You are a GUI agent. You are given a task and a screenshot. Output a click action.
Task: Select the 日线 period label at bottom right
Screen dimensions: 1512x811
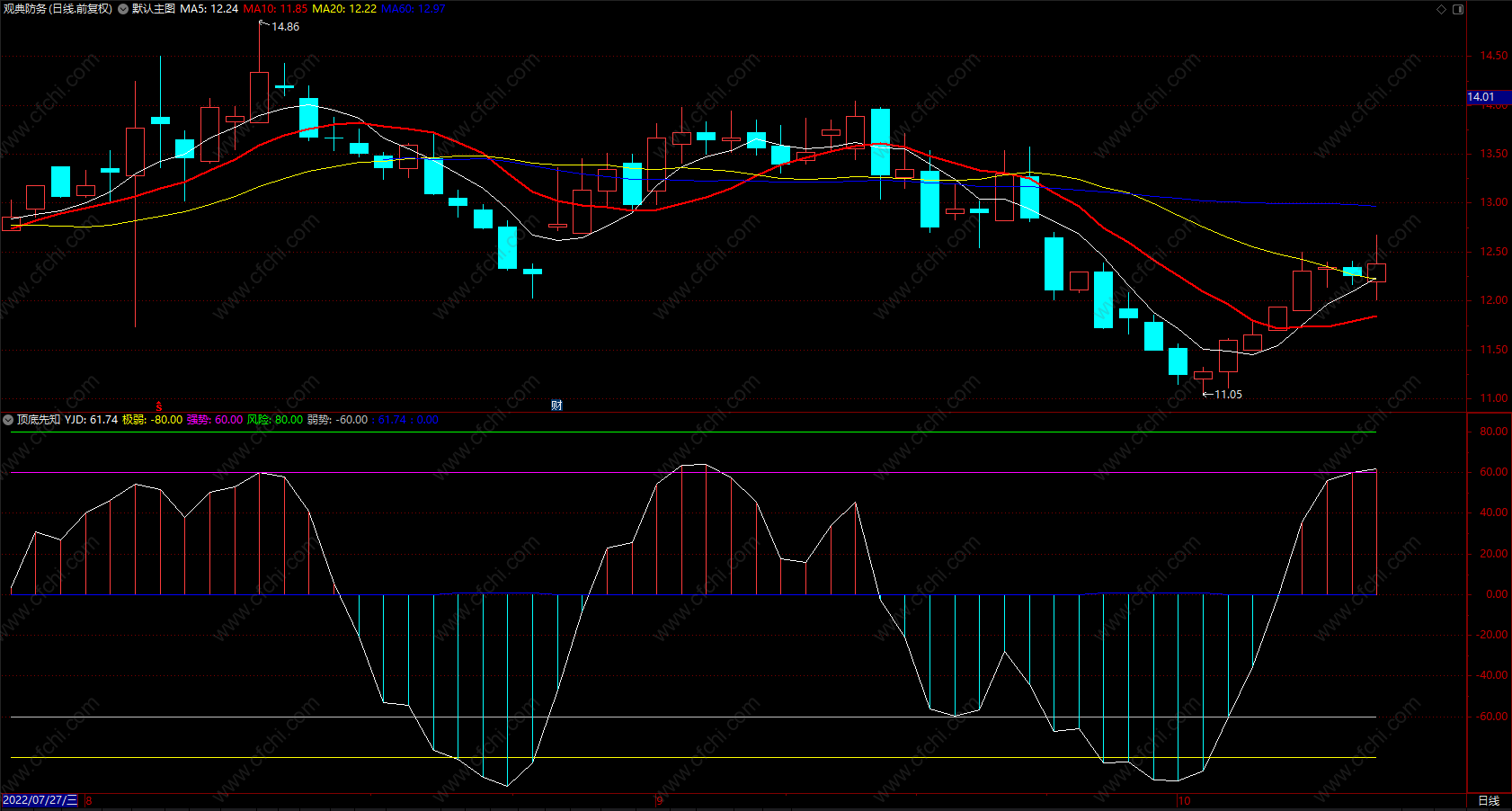coord(1489,800)
